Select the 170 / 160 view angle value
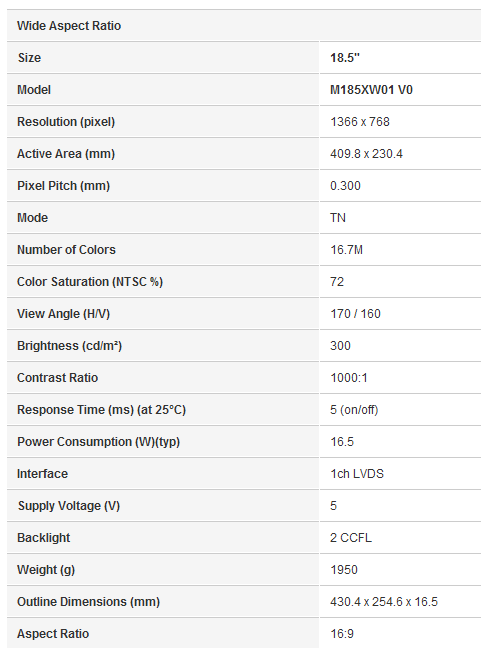Screen dimensions: 481x657 (355, 314)
